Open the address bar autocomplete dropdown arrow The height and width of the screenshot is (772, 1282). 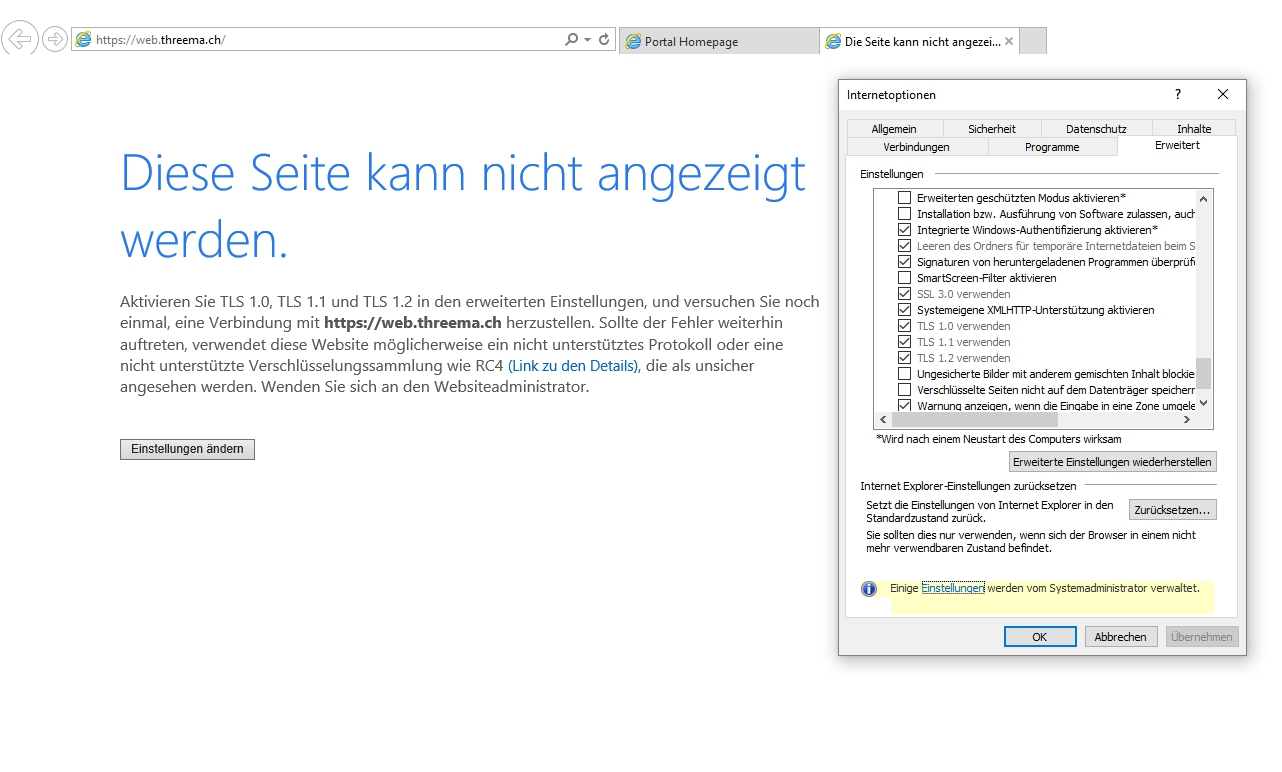(x=587, y=40)
